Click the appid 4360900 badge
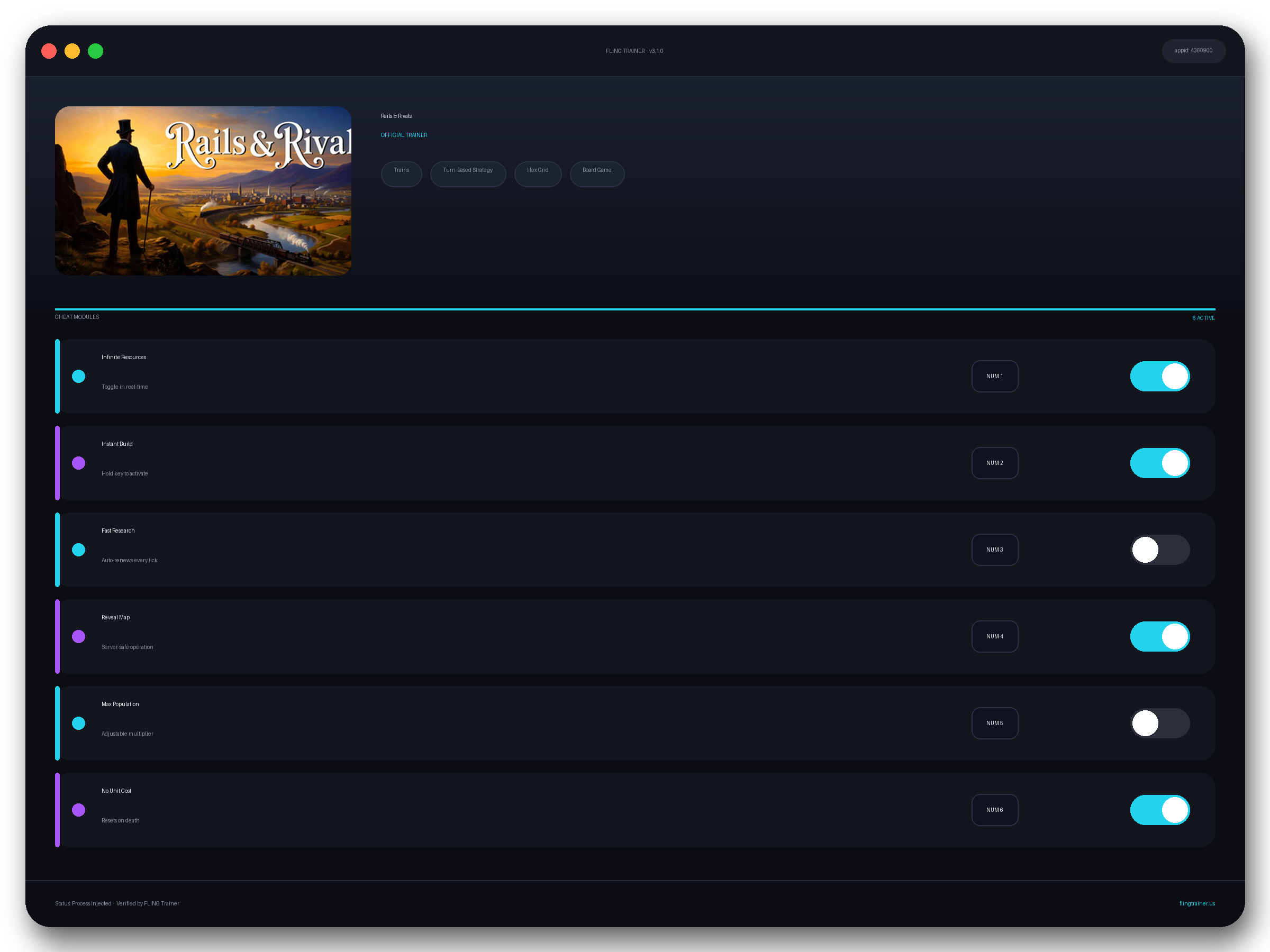This screenshot has width=1270, height=952. (1194, 50)
